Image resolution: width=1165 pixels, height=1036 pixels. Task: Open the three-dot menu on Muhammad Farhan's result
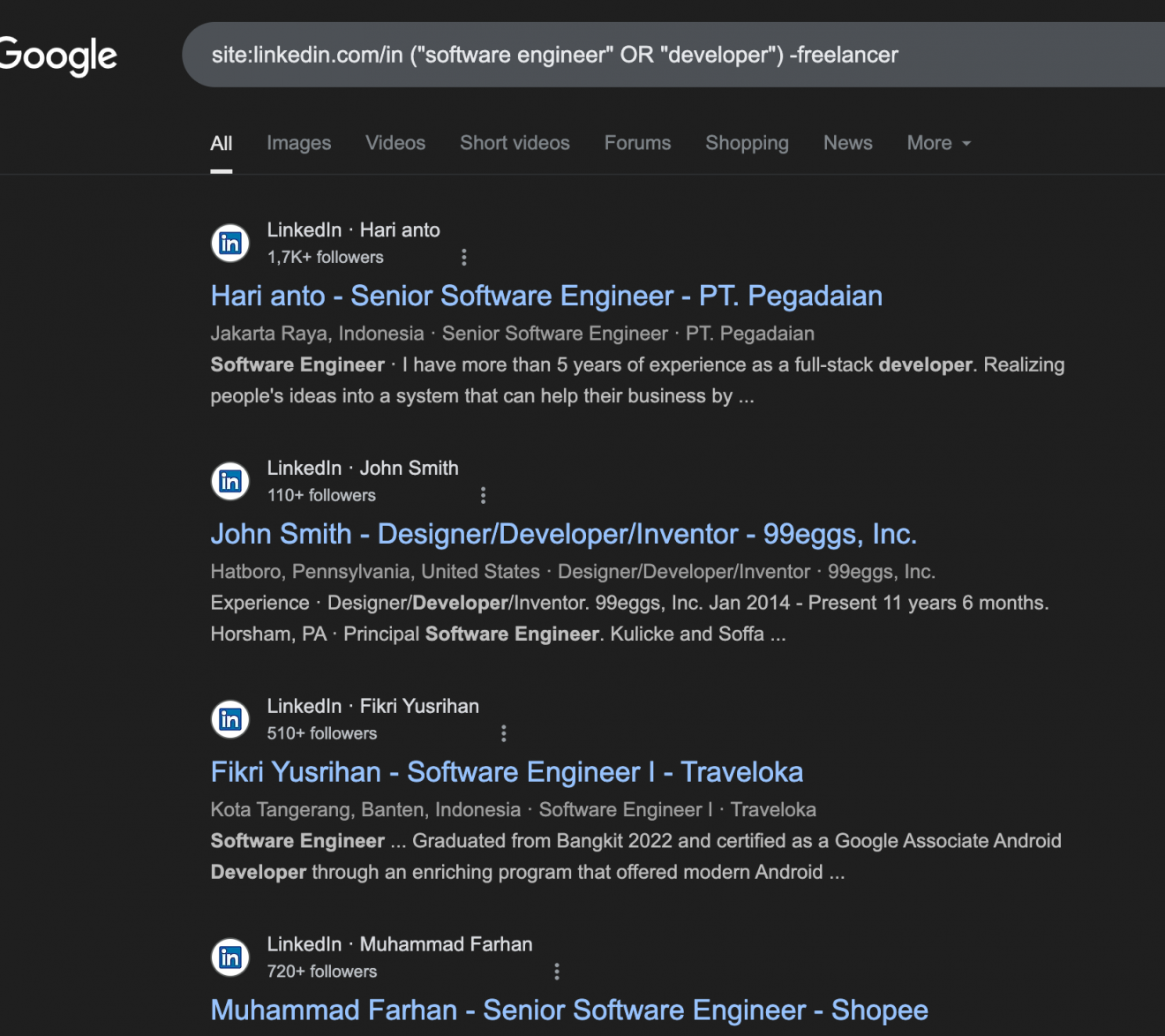point(557,971)
